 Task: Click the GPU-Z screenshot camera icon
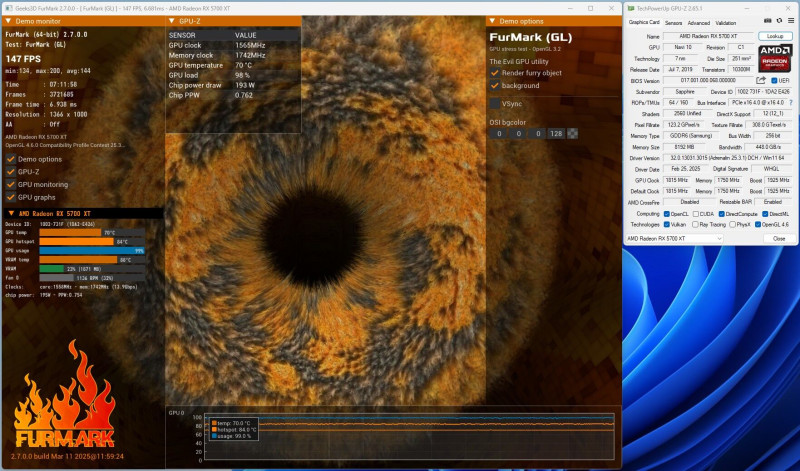pyautogui.click(x=767, y=21)
